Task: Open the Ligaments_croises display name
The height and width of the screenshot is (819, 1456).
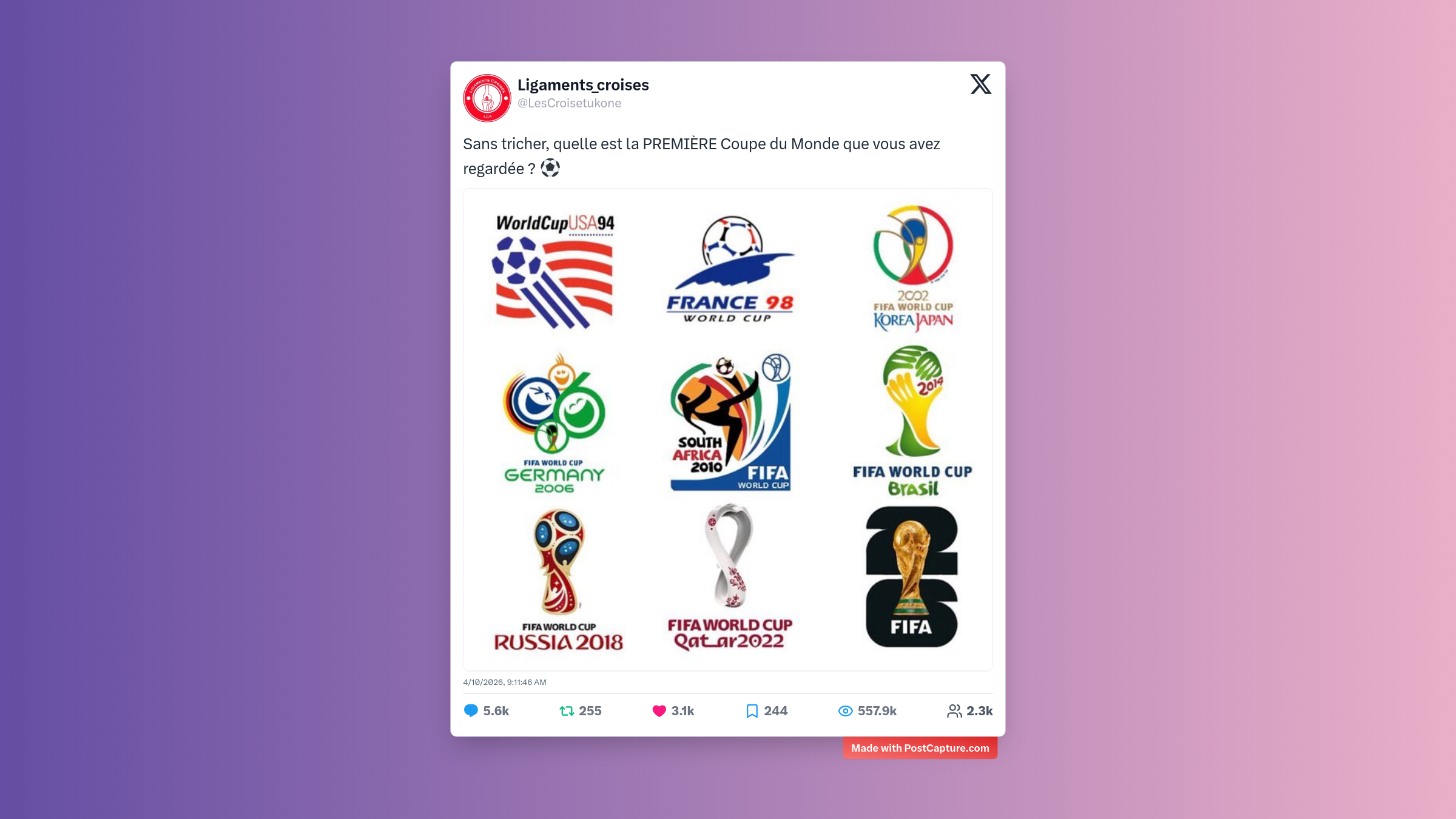Action: click(583, 85)
